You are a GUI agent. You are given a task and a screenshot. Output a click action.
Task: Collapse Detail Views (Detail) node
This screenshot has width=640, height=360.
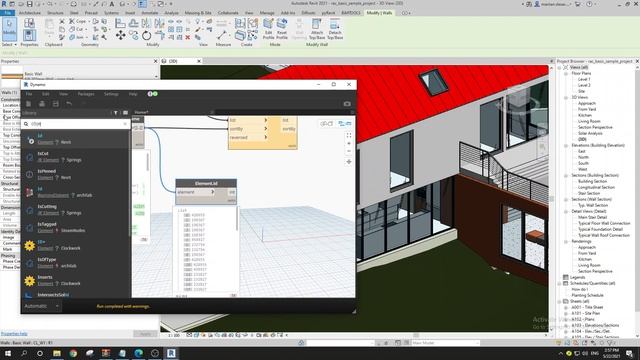pyautogui.click(x=566, y=211)
